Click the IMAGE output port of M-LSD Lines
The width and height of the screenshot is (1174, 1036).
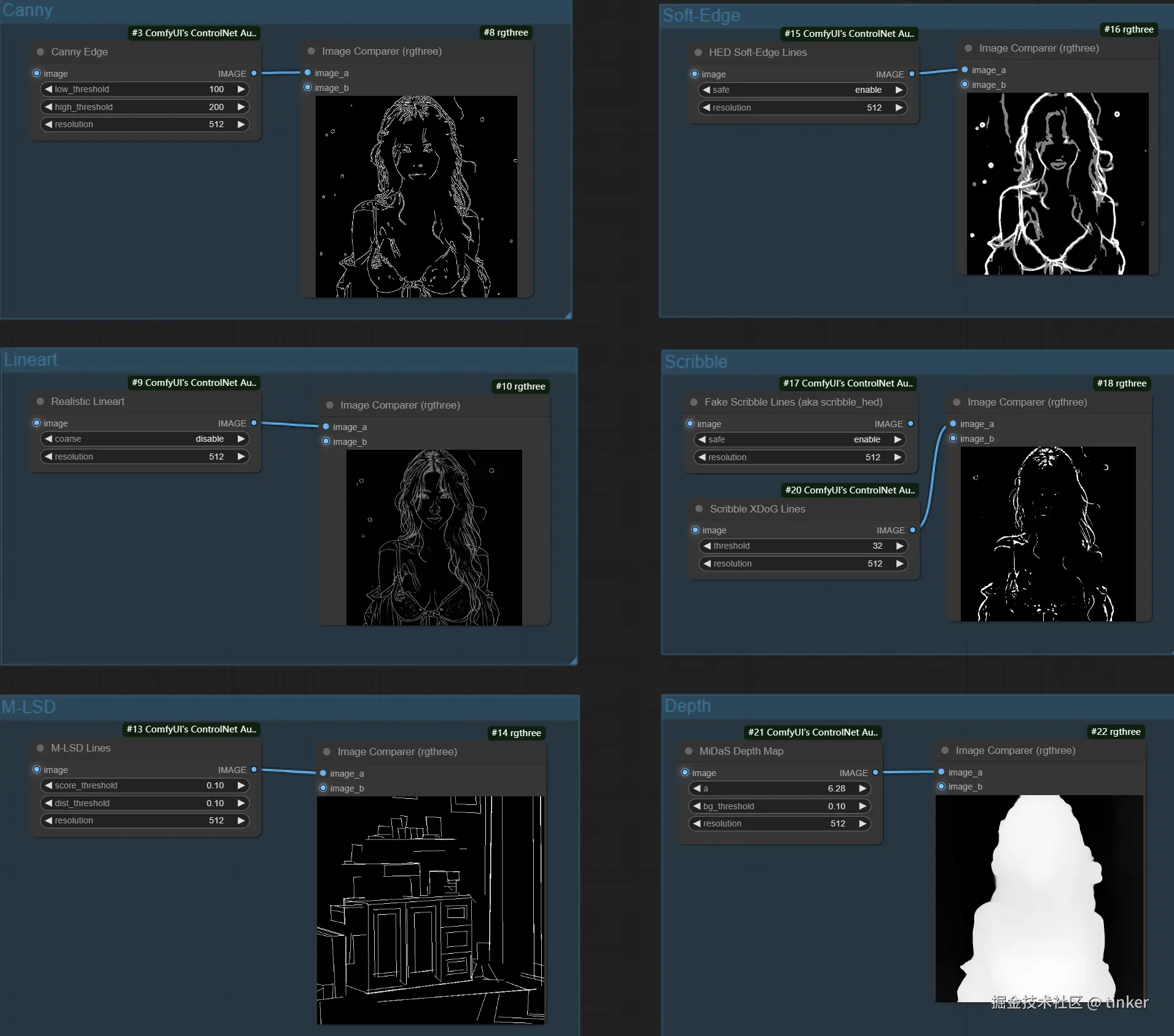254,770
